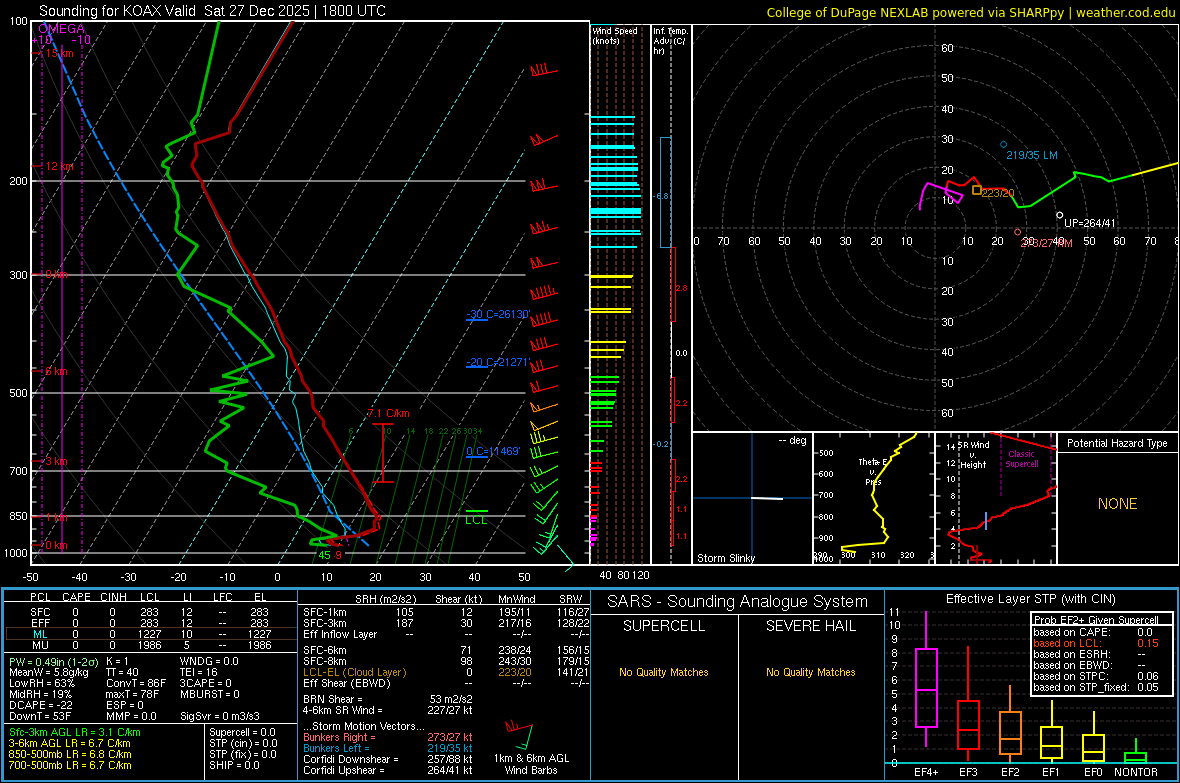The height and width of the screenshot is (783, 1180).
Task: Click the 3 km height label
Action: click(56, 461)
